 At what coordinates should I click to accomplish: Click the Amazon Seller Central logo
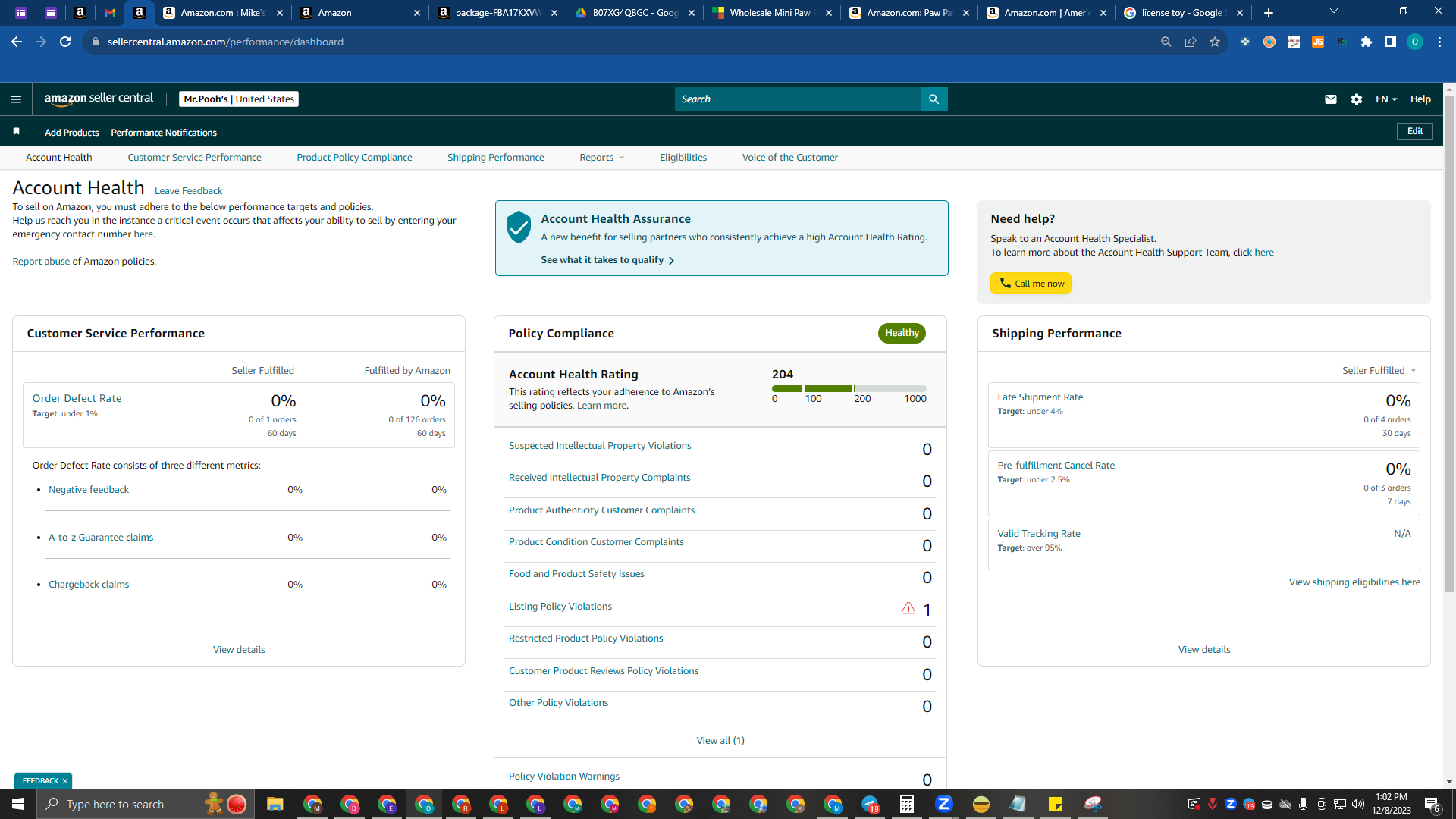(x=99, y=99)
